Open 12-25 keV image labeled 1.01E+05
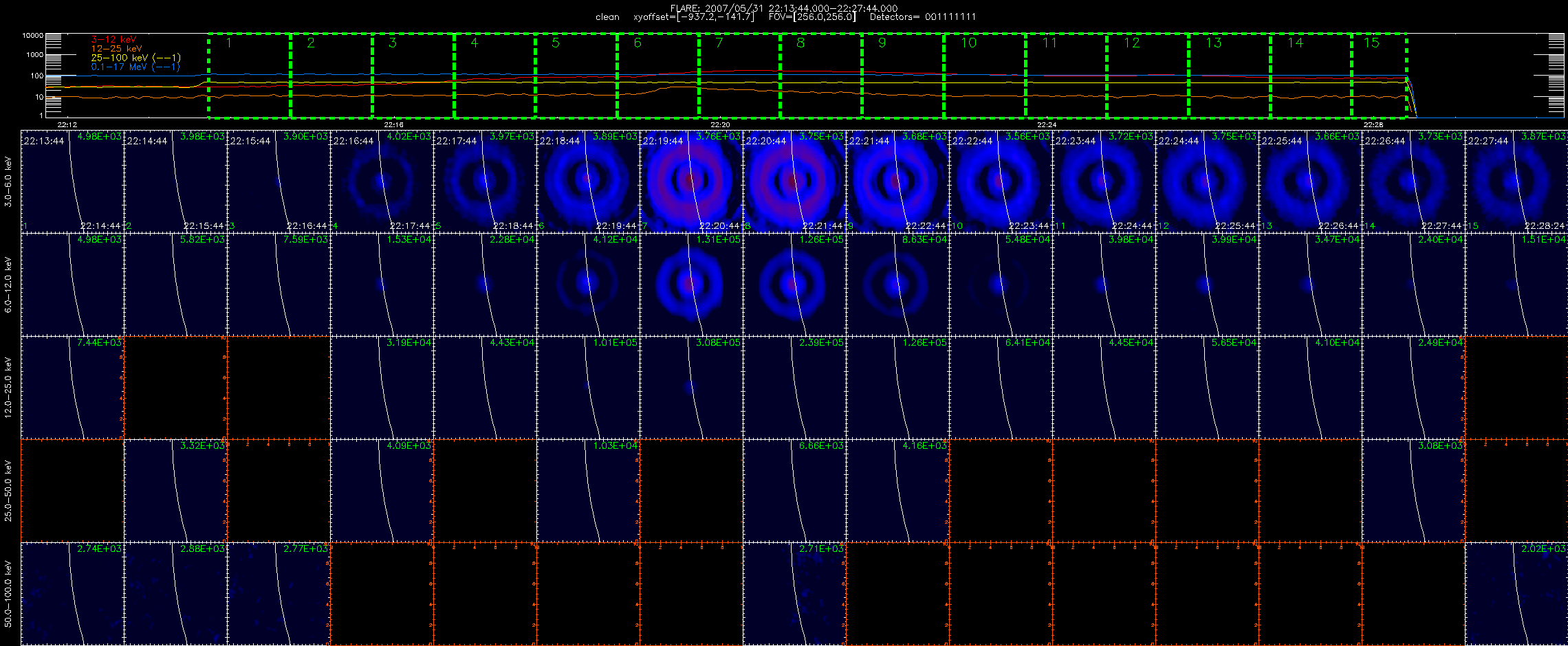 coord(589,387)
